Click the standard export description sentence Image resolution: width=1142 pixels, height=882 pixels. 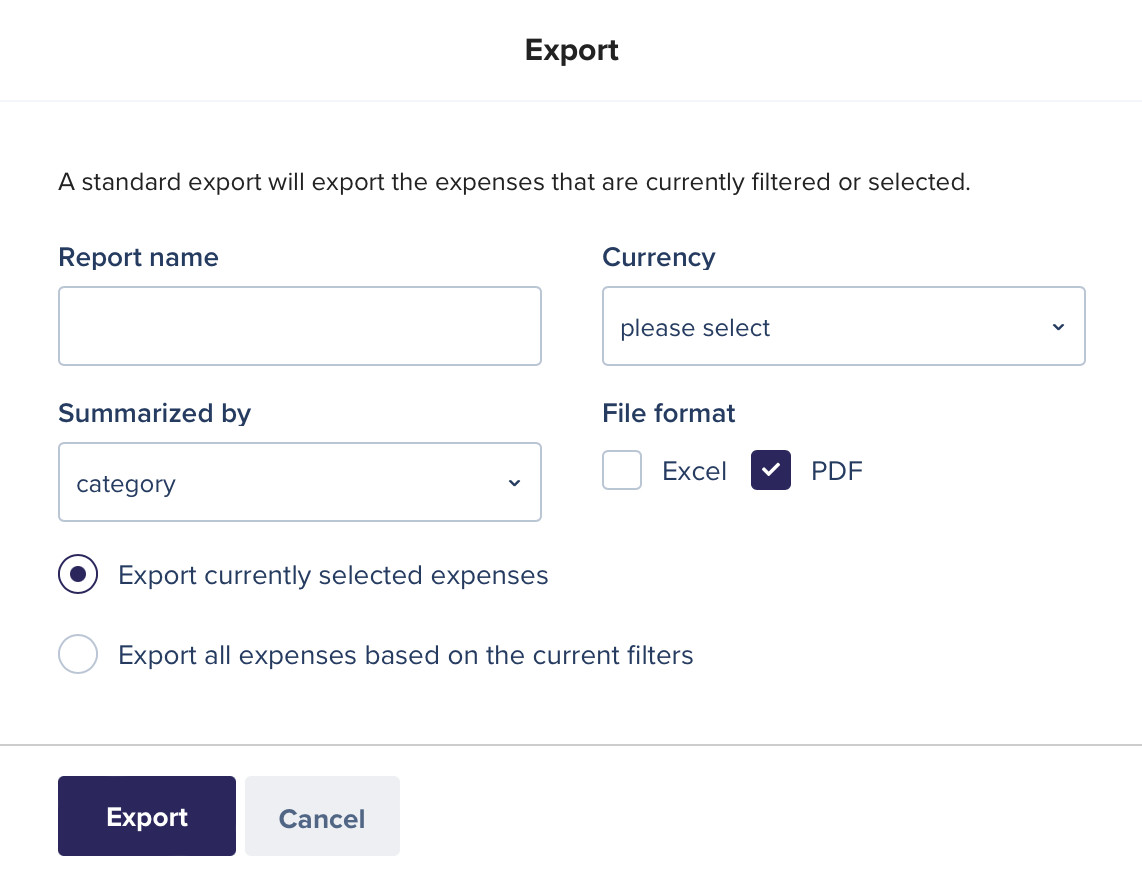[514, 183]
